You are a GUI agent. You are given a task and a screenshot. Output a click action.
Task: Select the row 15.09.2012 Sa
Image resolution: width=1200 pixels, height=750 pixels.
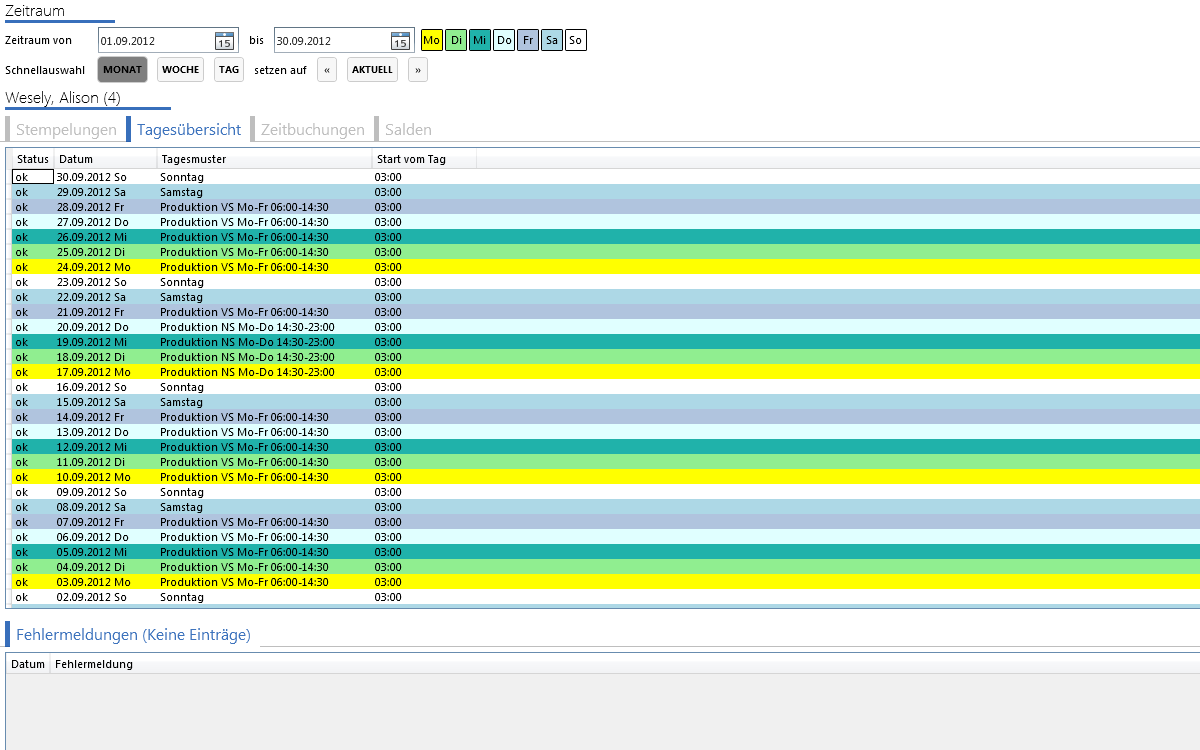coord(606,402)
